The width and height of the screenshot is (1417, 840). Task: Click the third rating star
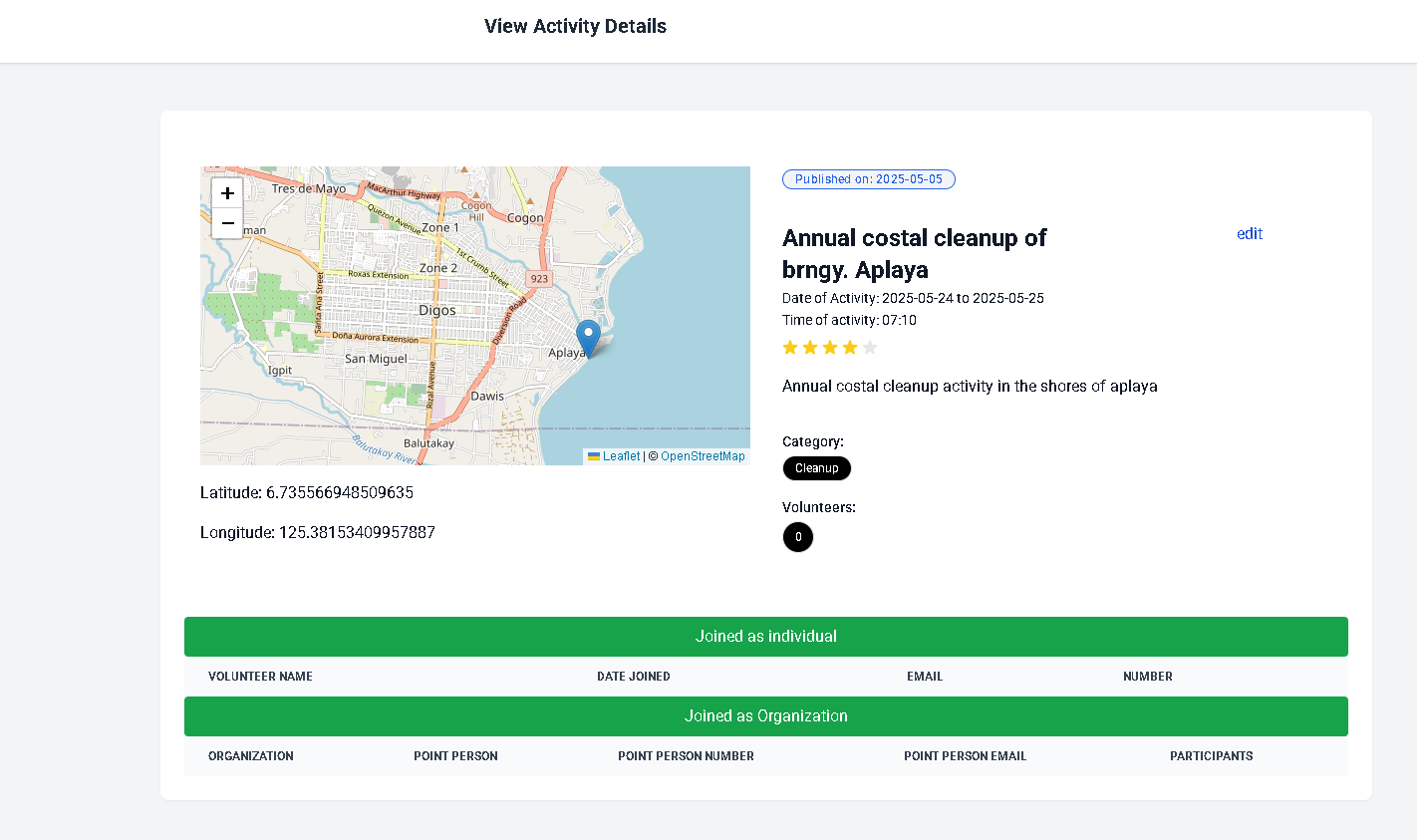[x=830, y=348]
